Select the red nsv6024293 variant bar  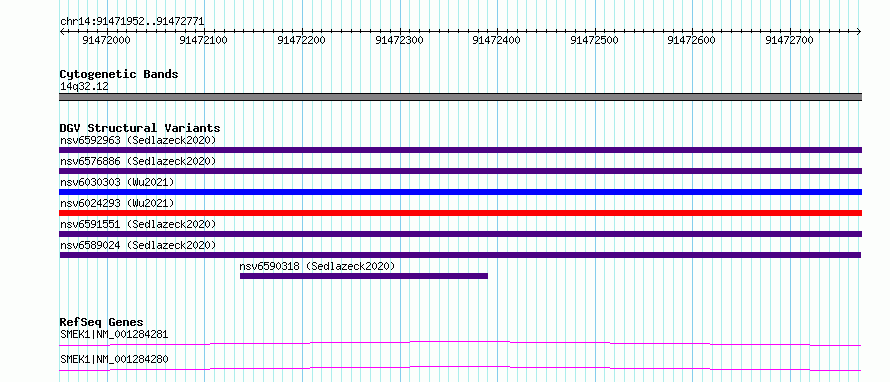[460, 213]
